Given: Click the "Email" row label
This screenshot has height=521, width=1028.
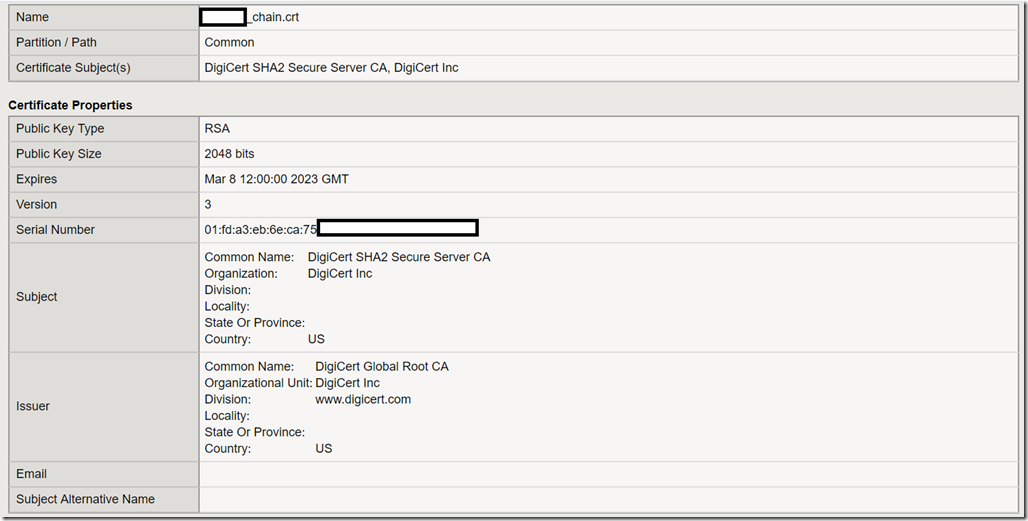Looking at the screenshot, I should point(31,474).
